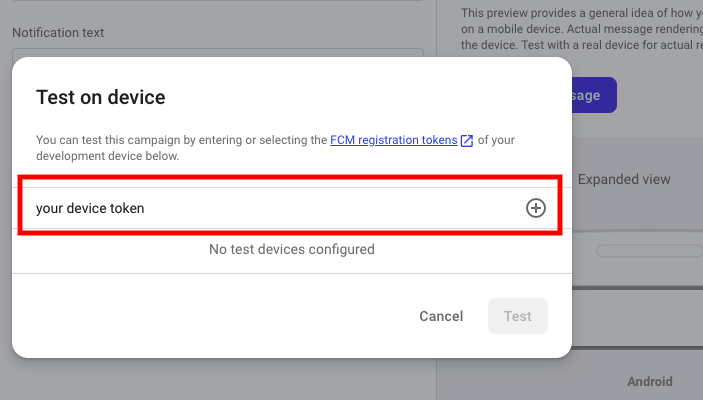Click the Notification text label
The width and height of the screenshot is (703, 400).
(x=58, y=33)
